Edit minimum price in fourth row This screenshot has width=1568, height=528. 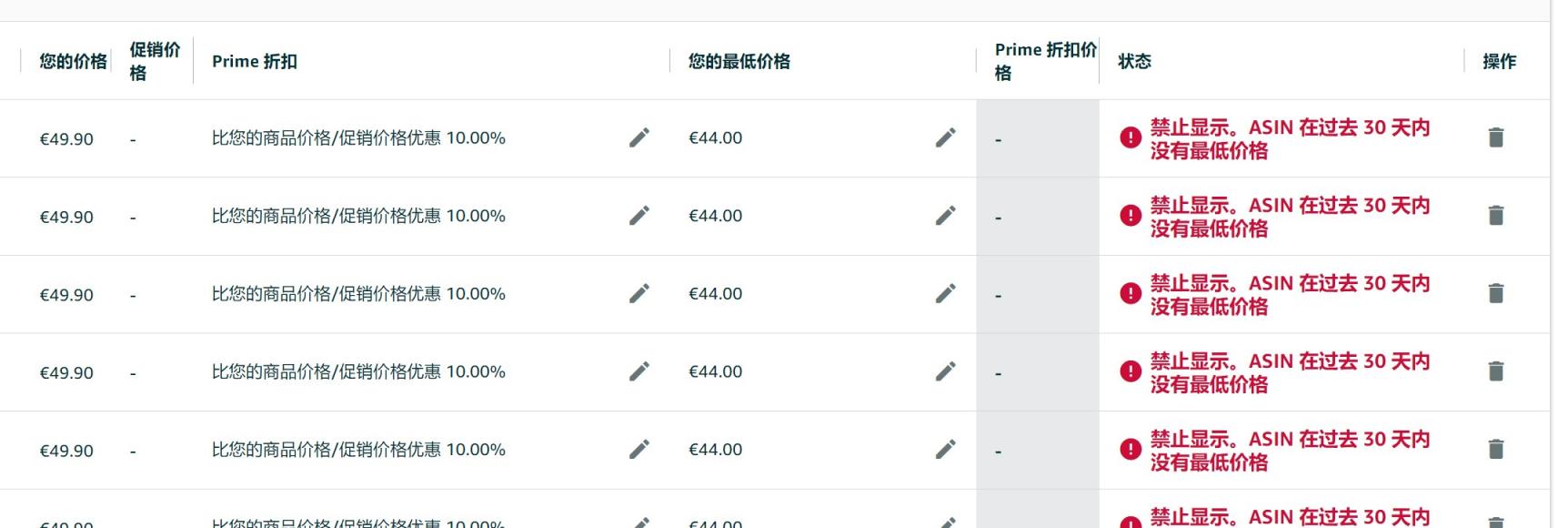(946, 371)
